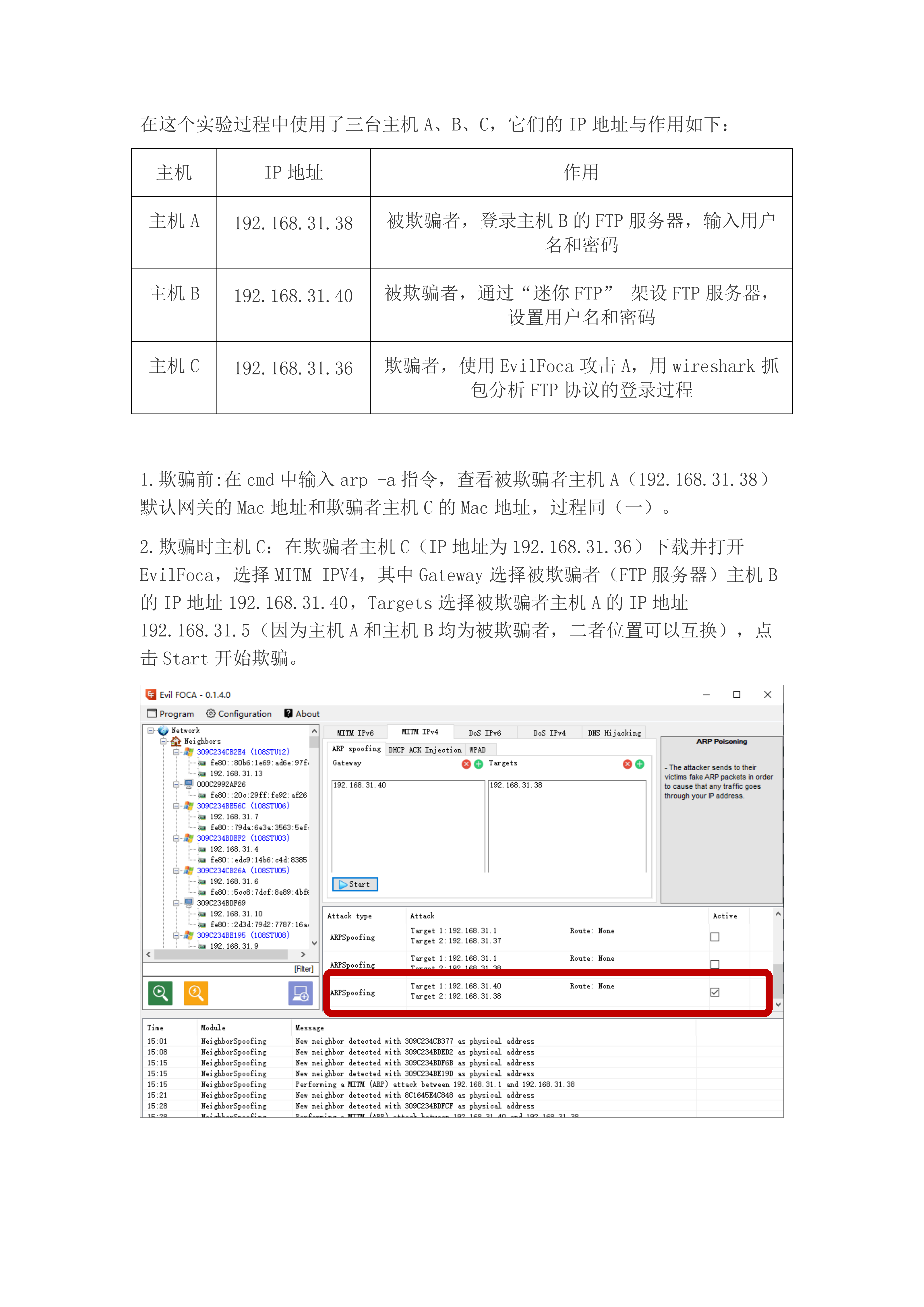Click the orange fast search icon
Image resolution: width=924 pixels, height=1307 pixels.
click(x=196, y=993)
